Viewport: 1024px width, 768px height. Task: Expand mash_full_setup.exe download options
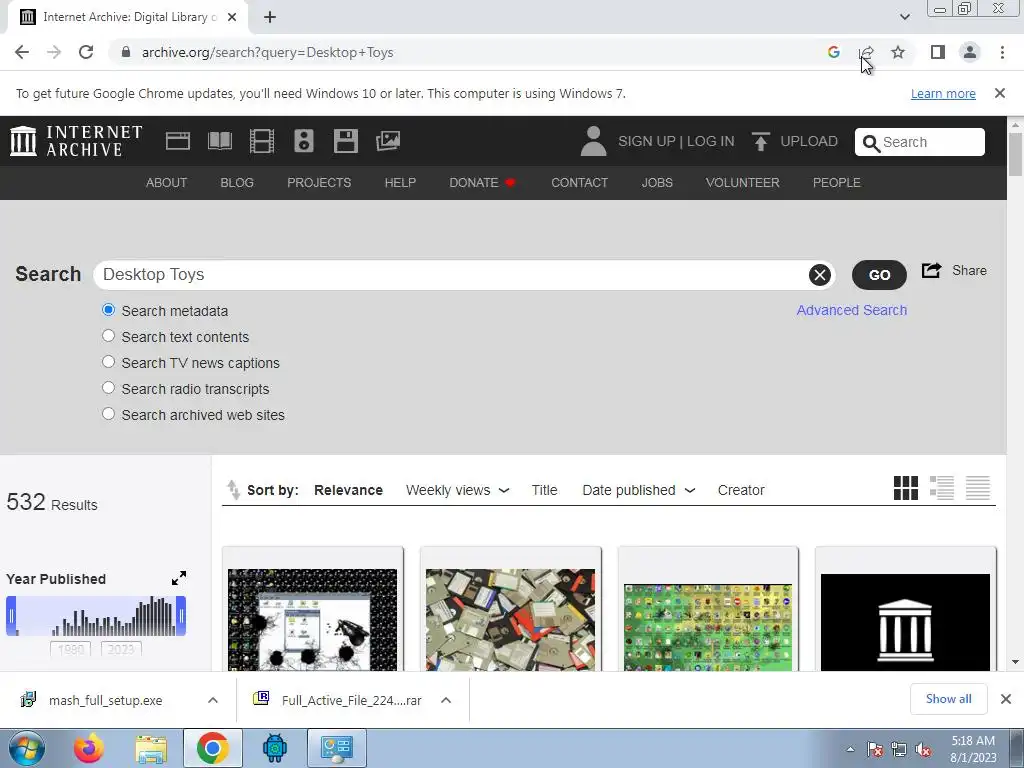click(213, 700)
